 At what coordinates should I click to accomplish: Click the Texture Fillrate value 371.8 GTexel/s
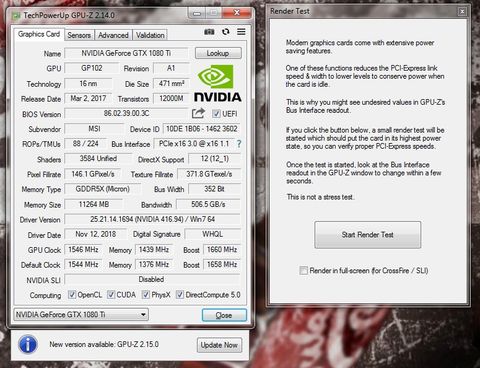[209, 174]
